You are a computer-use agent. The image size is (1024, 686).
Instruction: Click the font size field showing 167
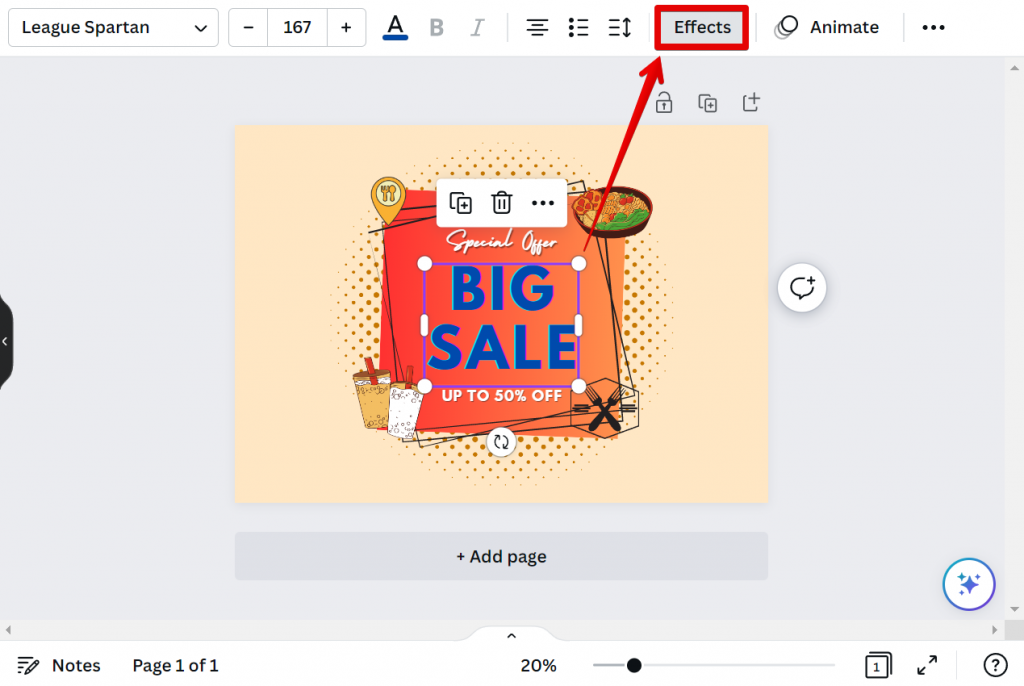(x=297, y=28)
